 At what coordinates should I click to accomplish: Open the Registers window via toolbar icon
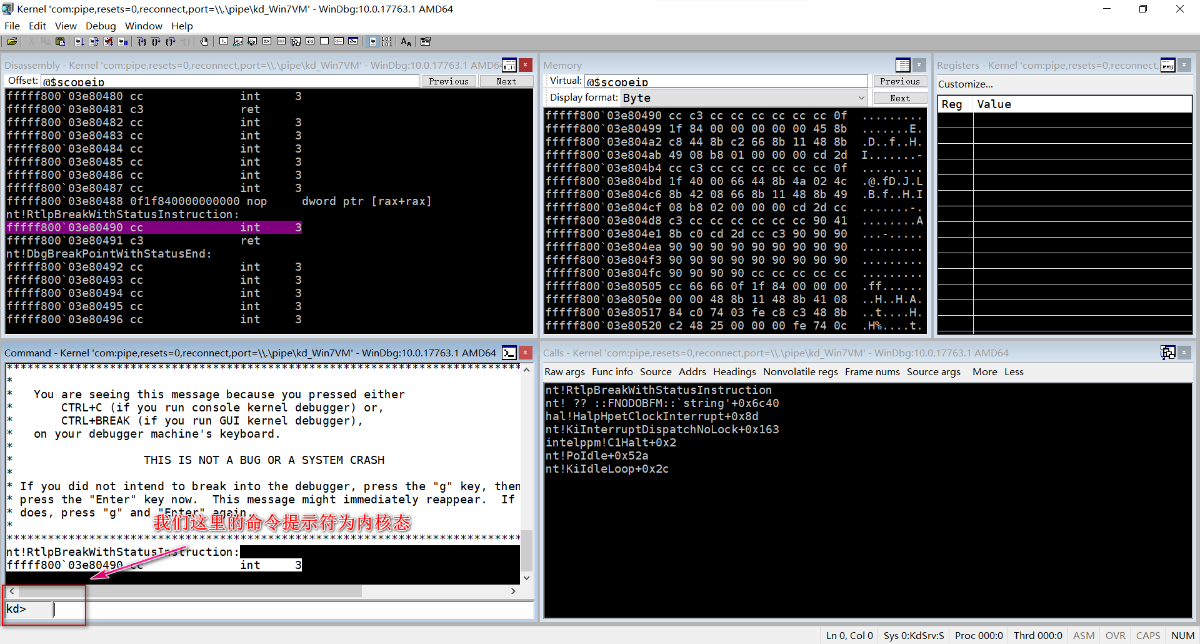coord(267,42)
